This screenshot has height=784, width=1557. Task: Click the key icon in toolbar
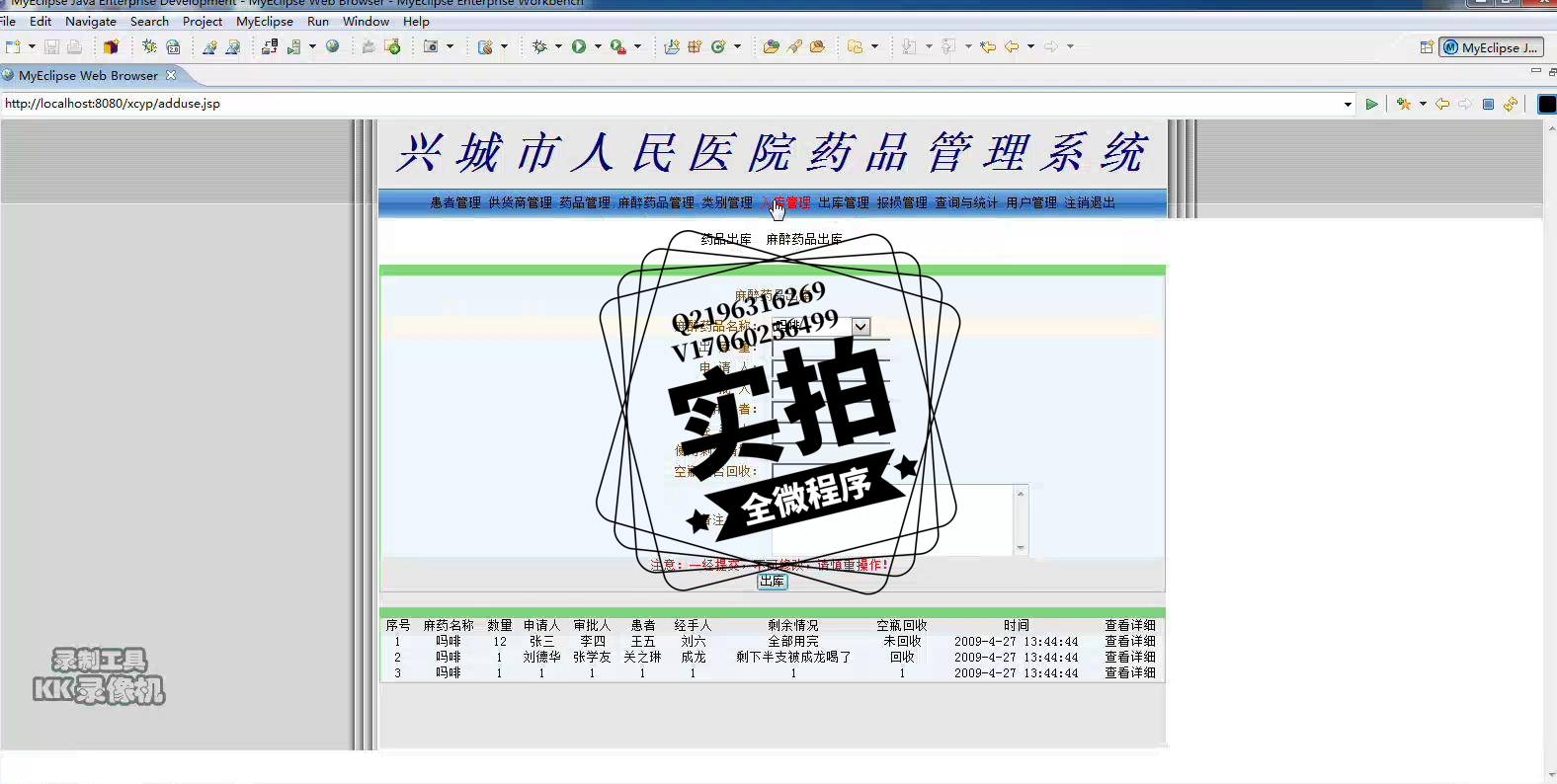click(x=794, y=46)
